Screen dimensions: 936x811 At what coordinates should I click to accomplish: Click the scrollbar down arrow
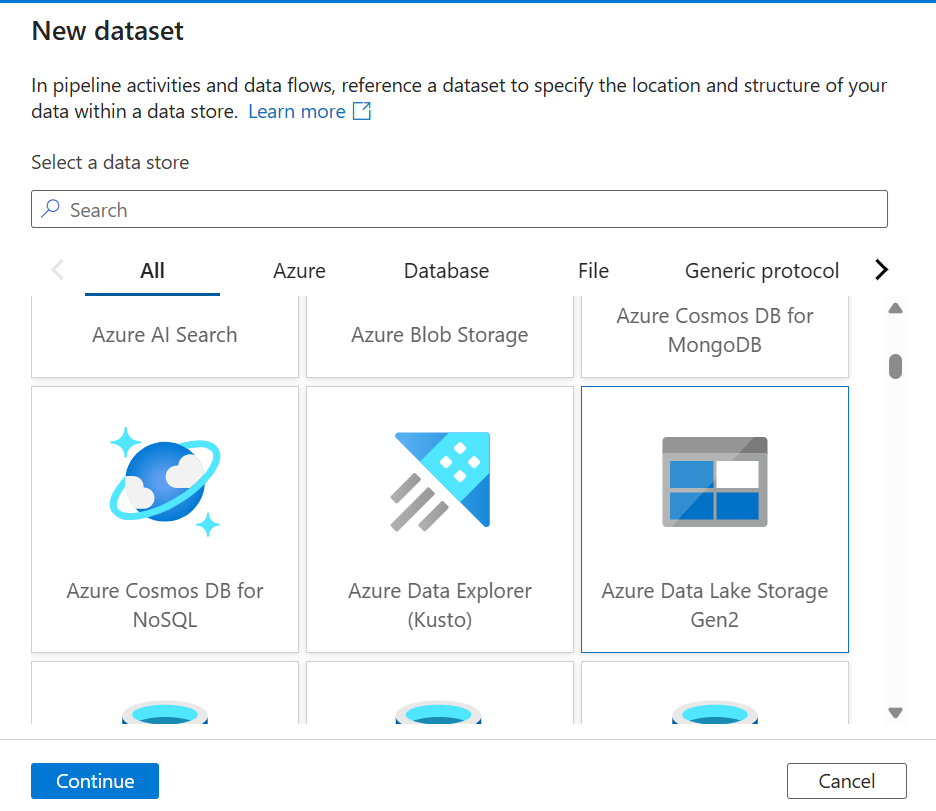(x=895, y=712)
